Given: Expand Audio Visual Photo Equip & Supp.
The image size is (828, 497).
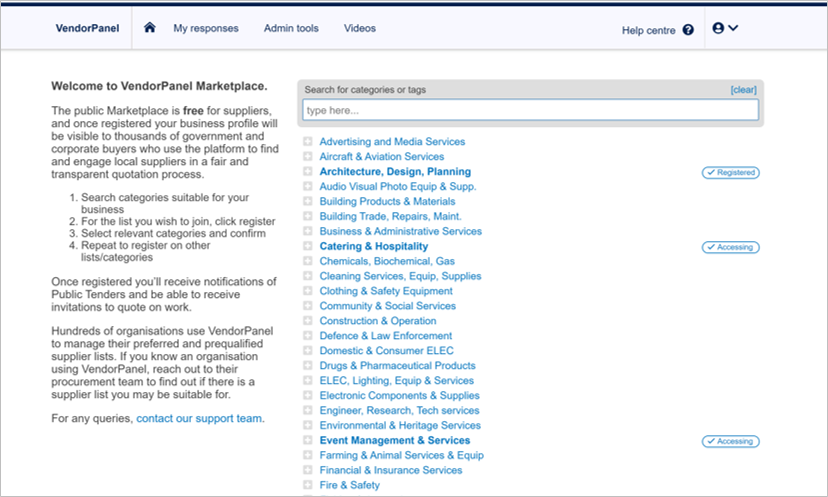Looking at the screenshot, I should [308, 186].
